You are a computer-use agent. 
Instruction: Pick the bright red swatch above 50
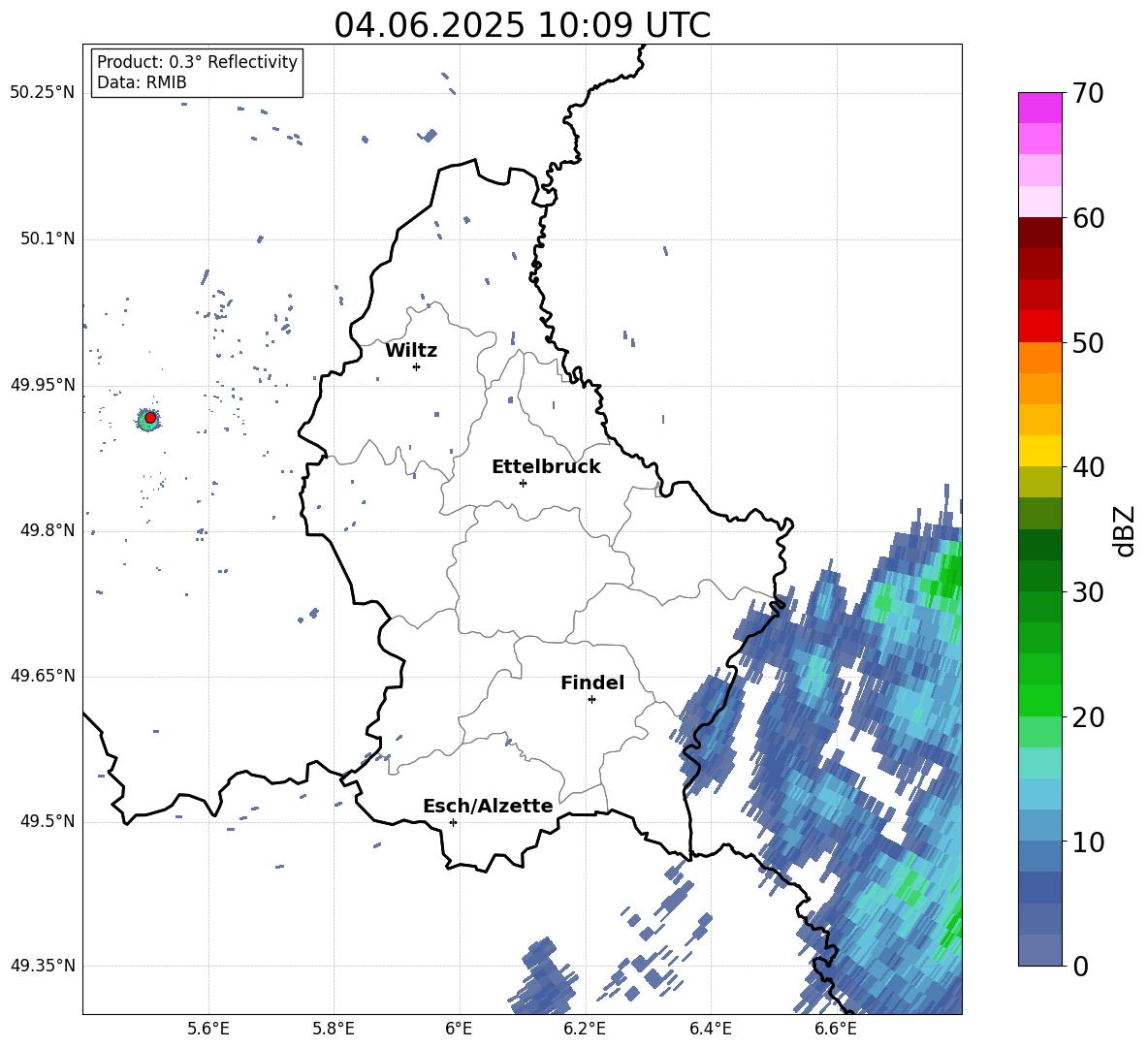pyautogui.click(x=1040, y=327)
